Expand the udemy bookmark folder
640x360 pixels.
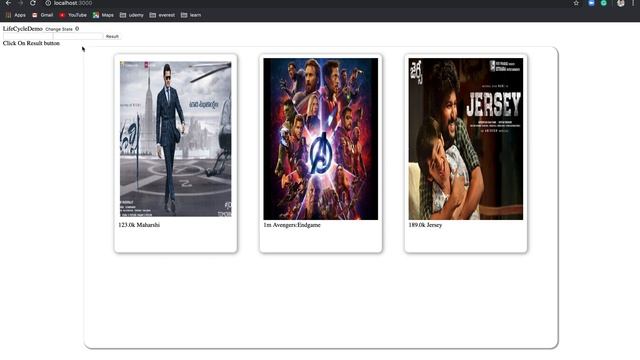[x=131, y=15]
